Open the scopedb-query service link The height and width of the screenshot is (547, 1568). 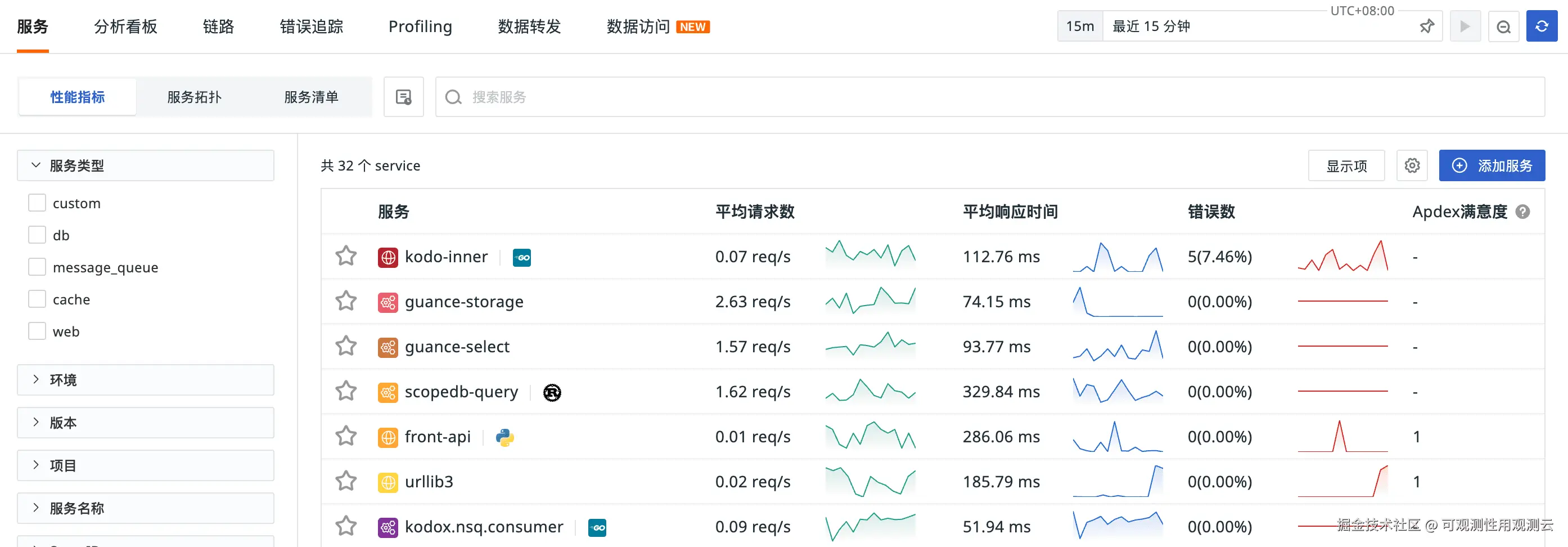point(461,392)
